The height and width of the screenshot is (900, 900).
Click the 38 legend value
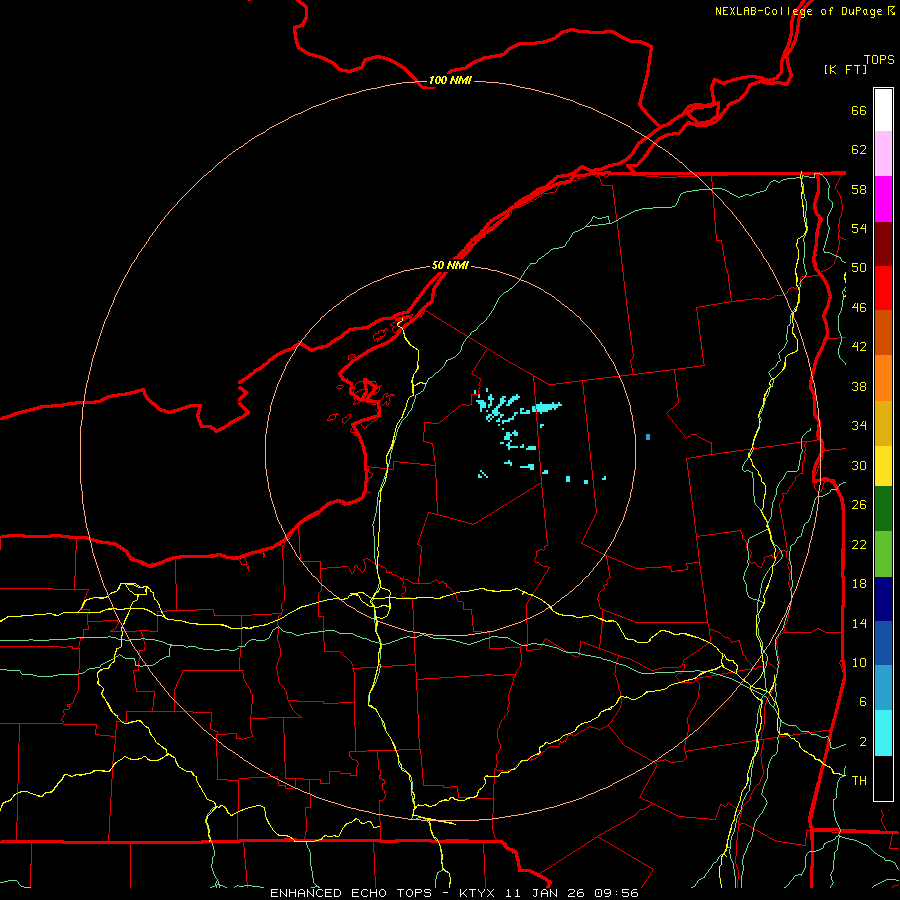coord(859,386)
